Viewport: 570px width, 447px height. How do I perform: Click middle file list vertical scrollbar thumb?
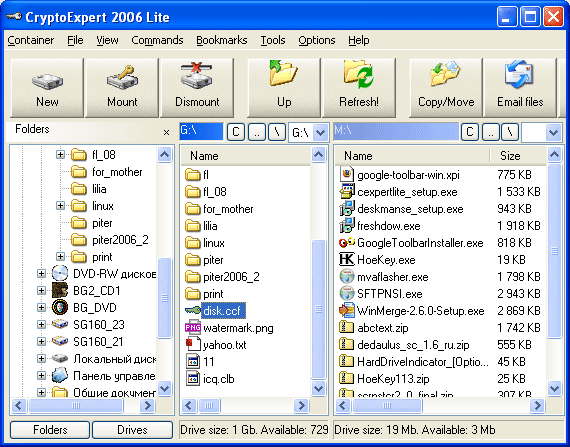tap(318, 309)
